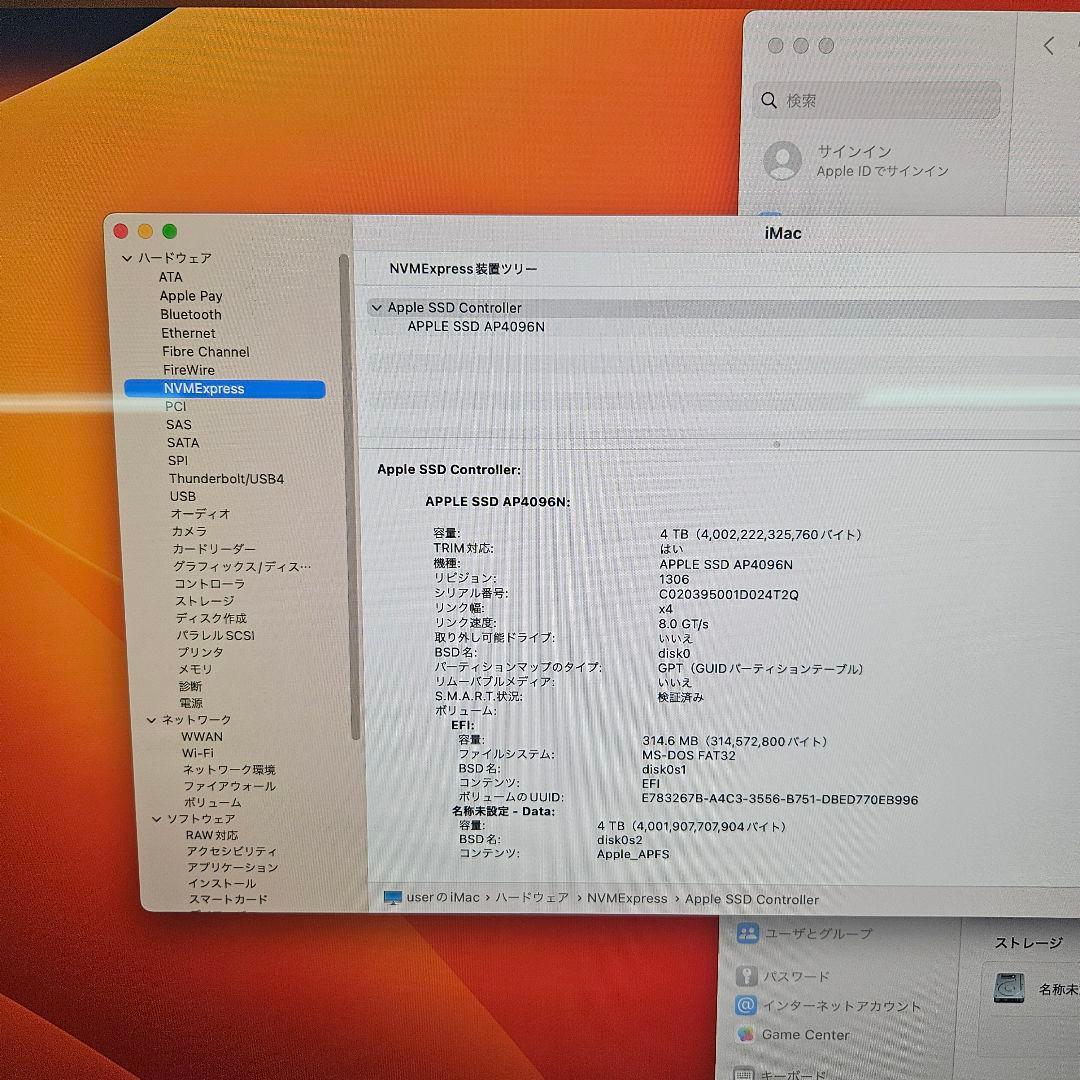Click the back chevron in System Settings
Viewport: 1080px width, 1080px height.
point(1048,45)
